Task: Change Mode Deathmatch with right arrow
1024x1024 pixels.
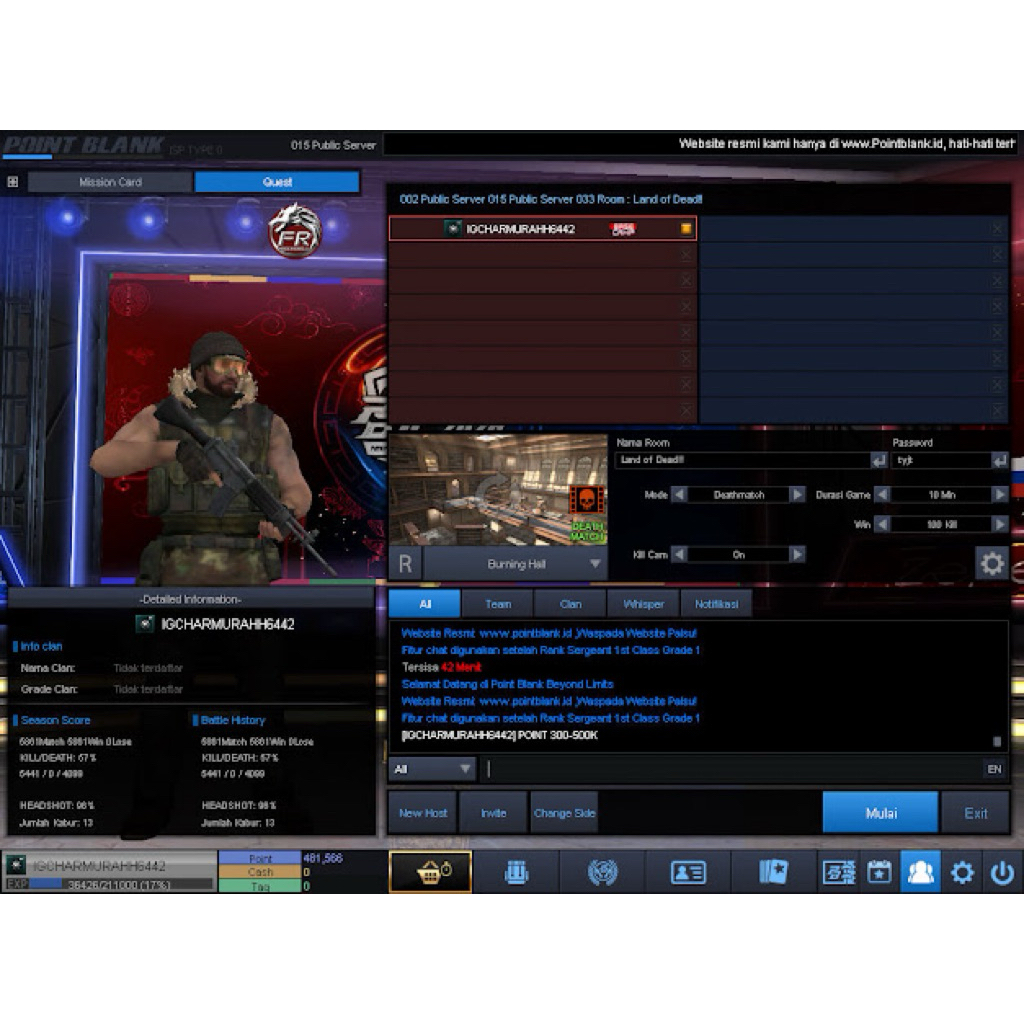Action: tap(797, 494)
